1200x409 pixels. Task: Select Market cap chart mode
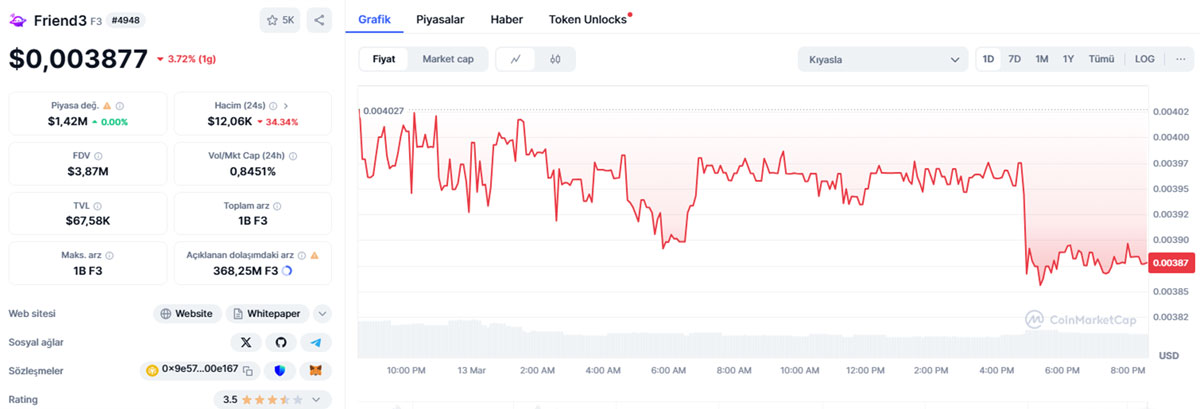click(x=448, y=59)
